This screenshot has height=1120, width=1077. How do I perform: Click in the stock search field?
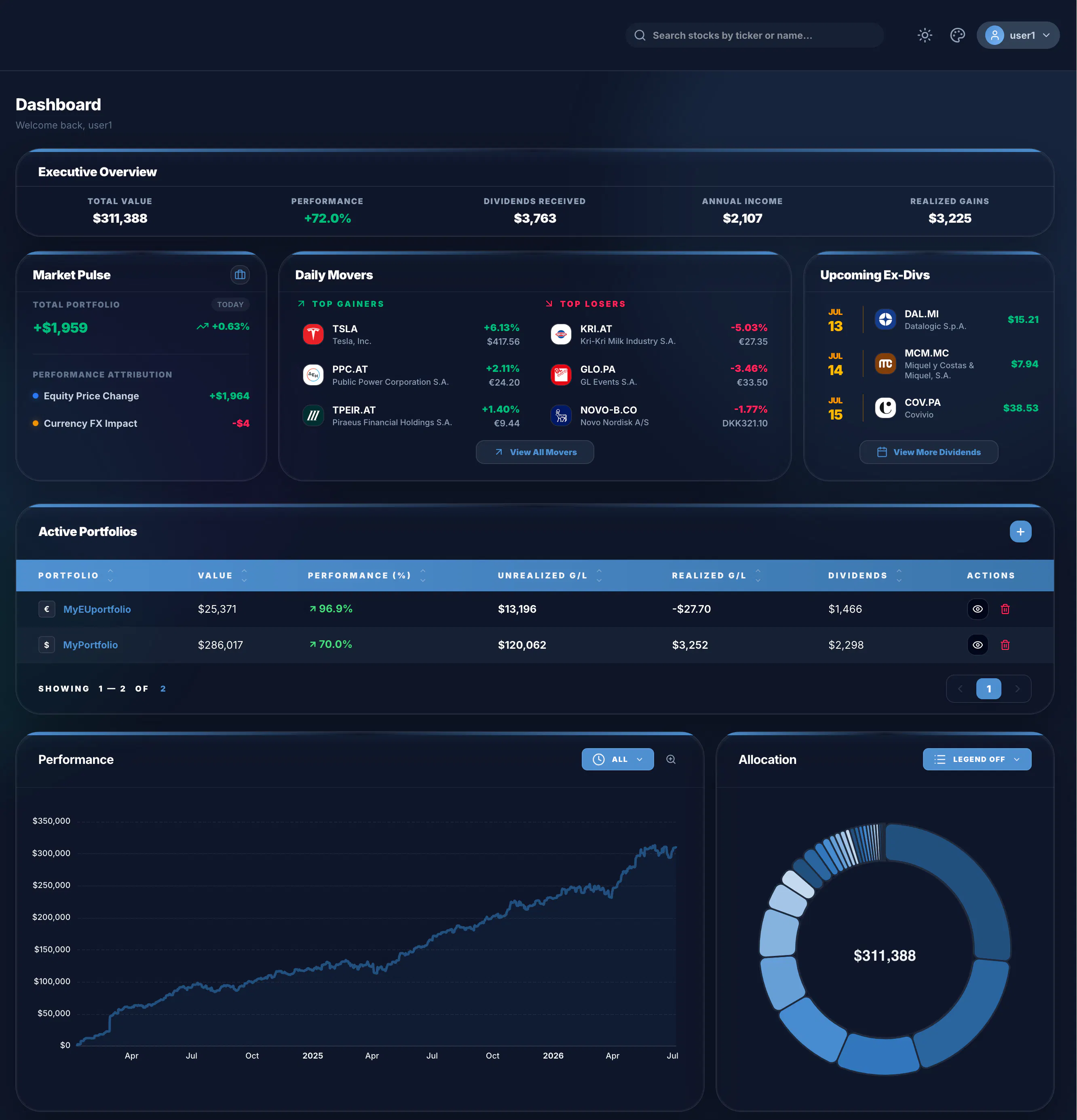point(754,36)
